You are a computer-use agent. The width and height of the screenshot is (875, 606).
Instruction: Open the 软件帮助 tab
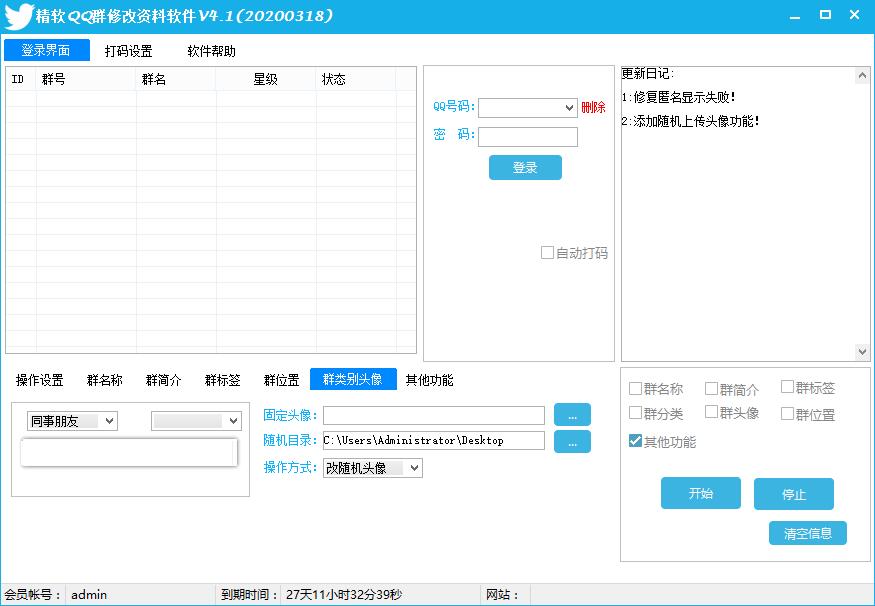211,51
